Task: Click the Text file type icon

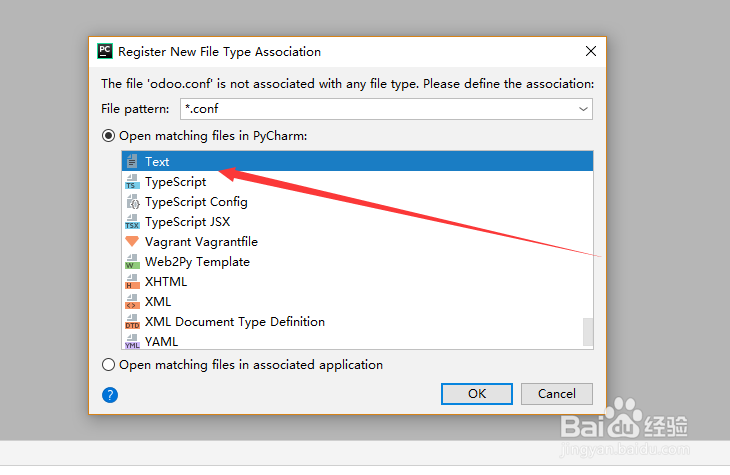Action: click(132, 162)
